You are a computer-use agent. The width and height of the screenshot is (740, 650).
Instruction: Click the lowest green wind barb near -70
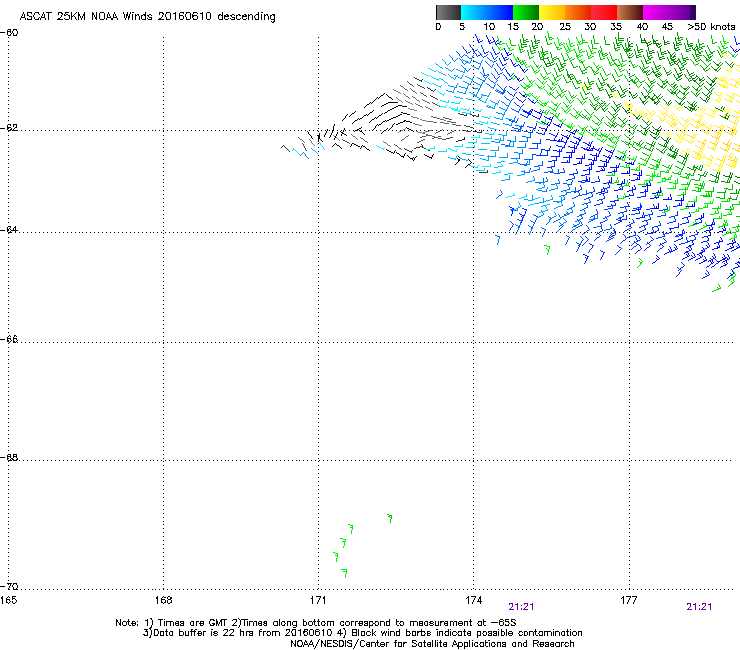click(345, 573)
